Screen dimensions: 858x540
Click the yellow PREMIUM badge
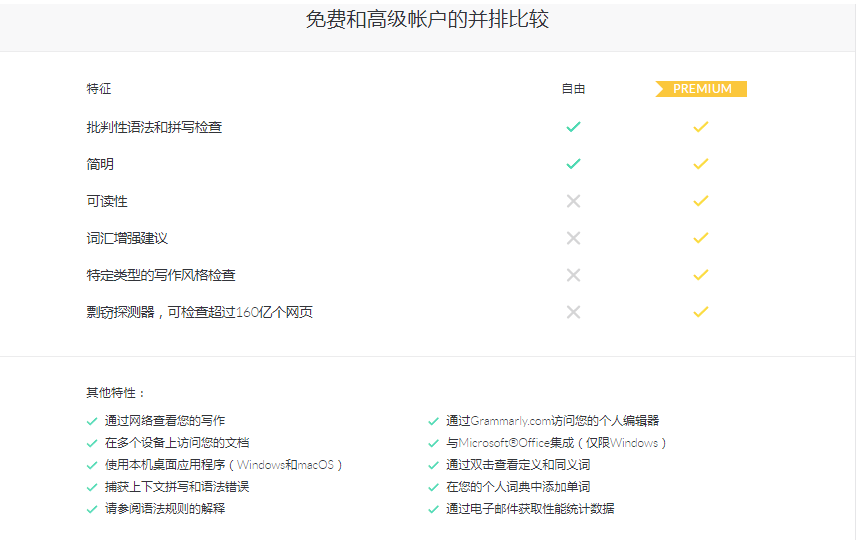click(701, 89)
